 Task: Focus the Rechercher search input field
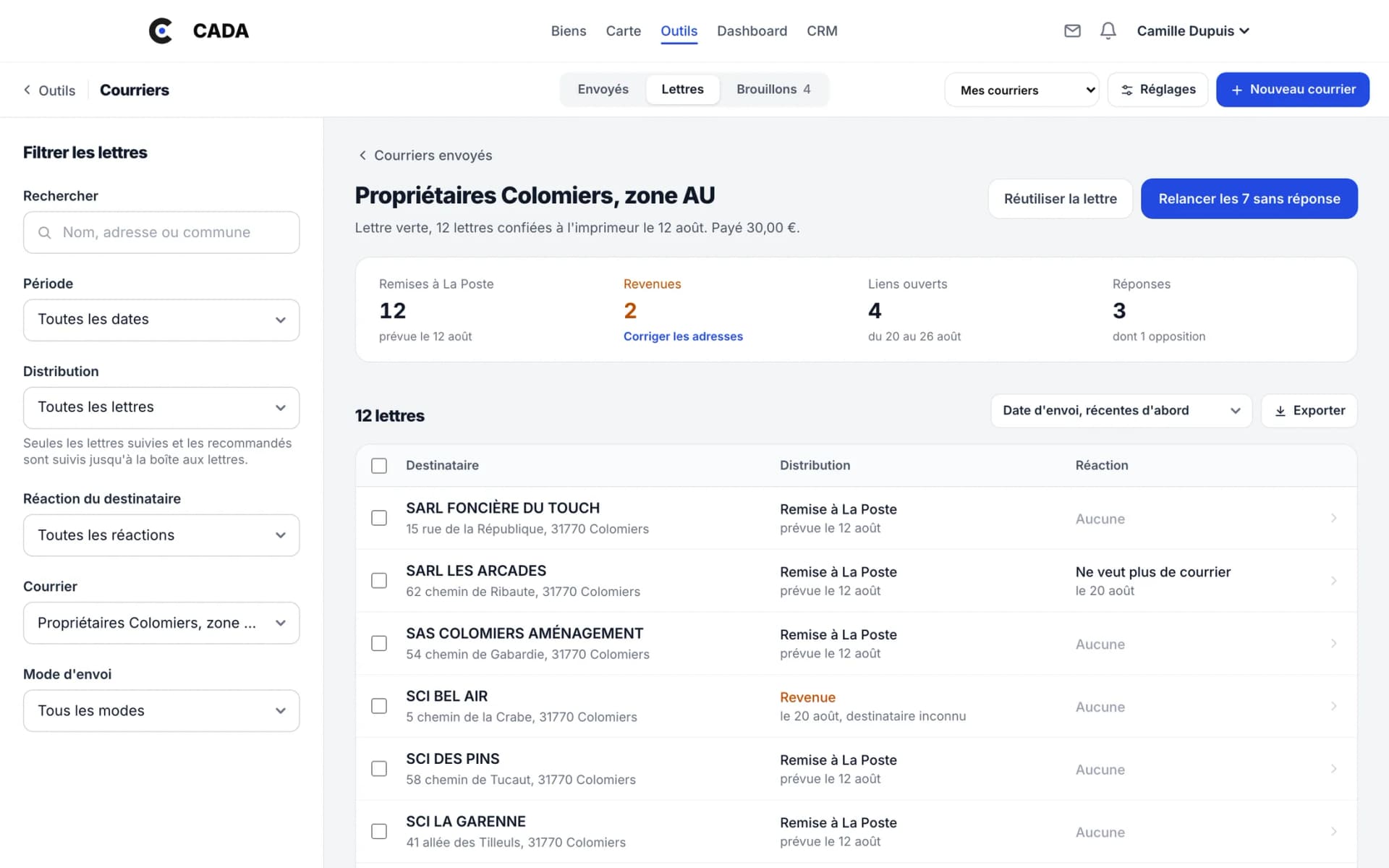(x=161, y=232)
